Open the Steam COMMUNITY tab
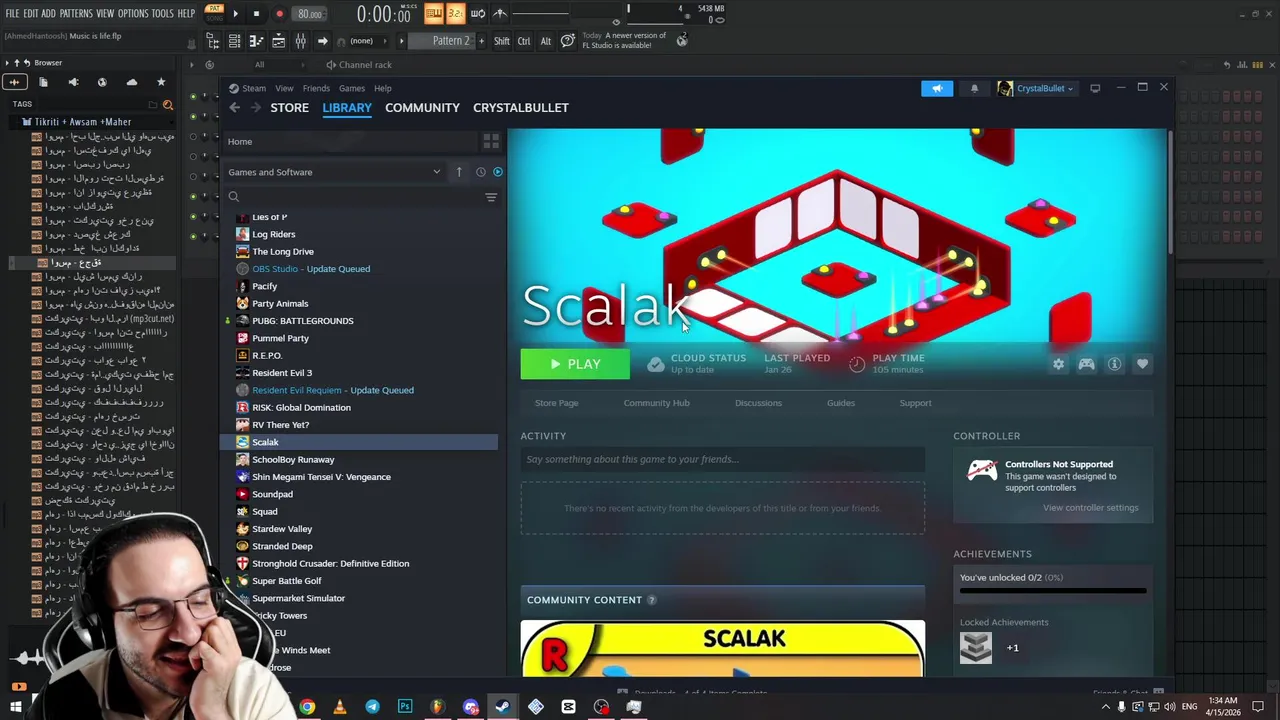1280x720 pixels. (422, 108)
